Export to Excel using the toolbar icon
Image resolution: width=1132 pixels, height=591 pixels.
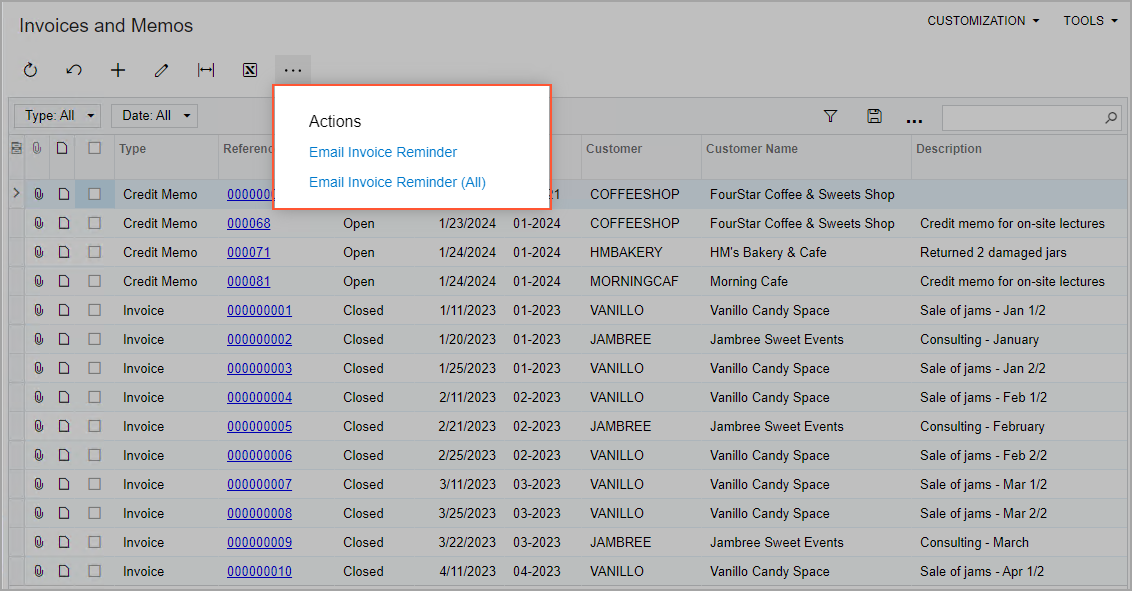tap(250, 70)
